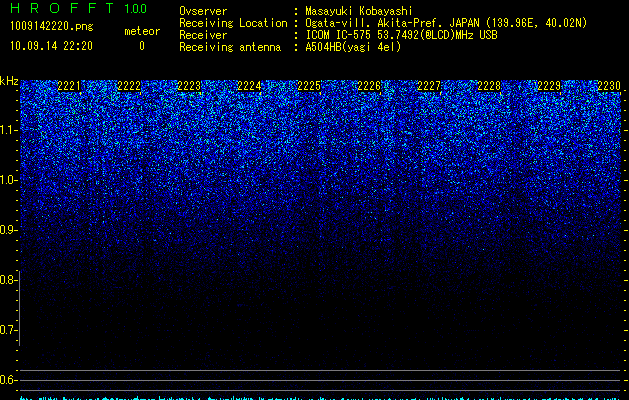
Task: Select the filename 1009142220.png
Action: (52, 27)
